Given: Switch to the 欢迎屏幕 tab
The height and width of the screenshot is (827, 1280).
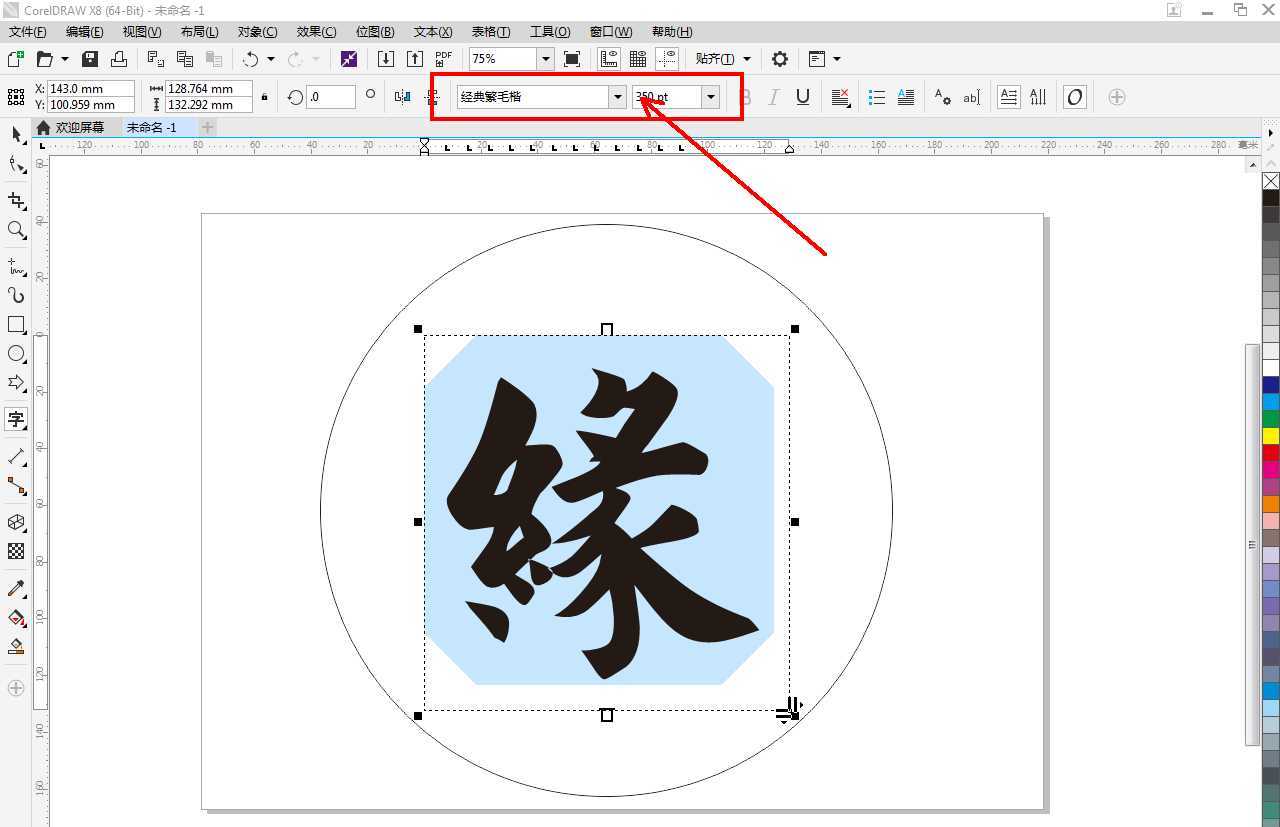Looking at the screenshot, I should pos(80,127).
